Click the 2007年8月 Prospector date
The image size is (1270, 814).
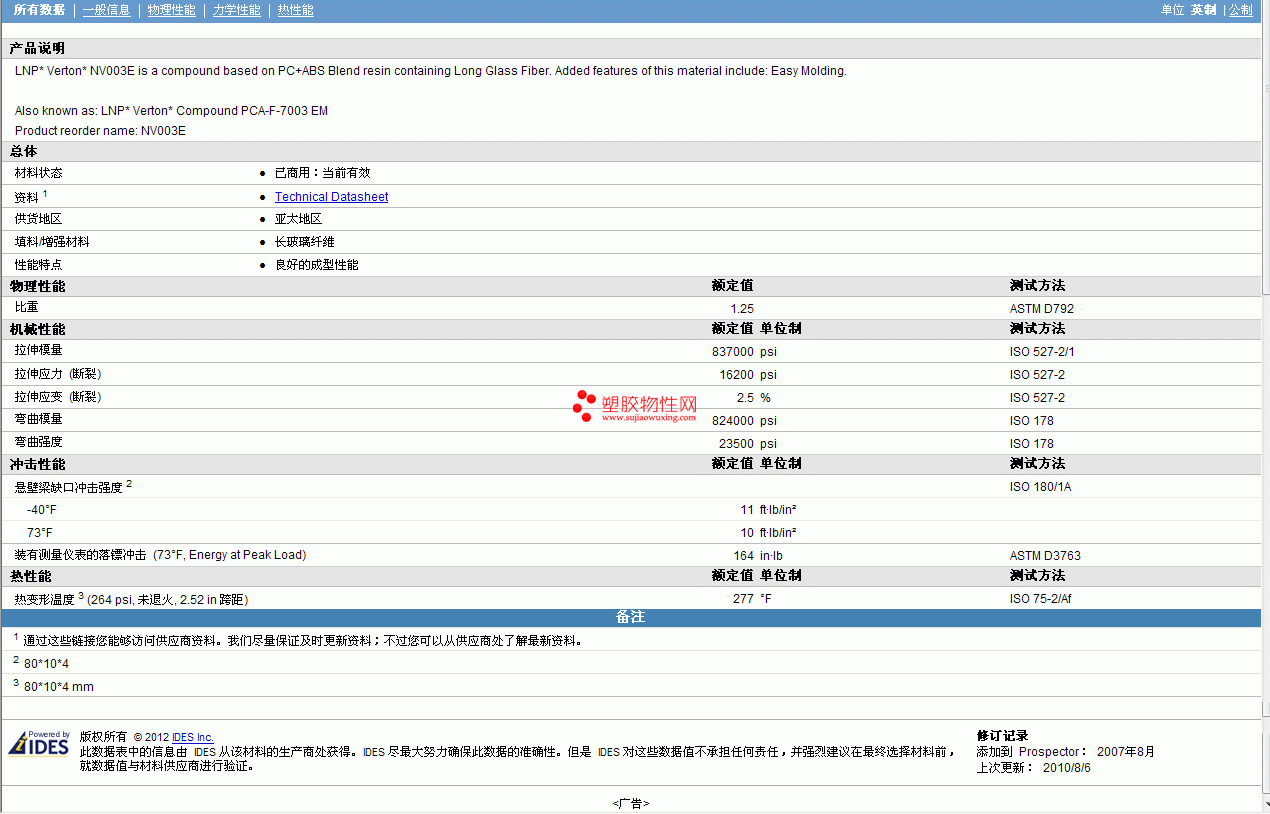[x=1126, y=752]
